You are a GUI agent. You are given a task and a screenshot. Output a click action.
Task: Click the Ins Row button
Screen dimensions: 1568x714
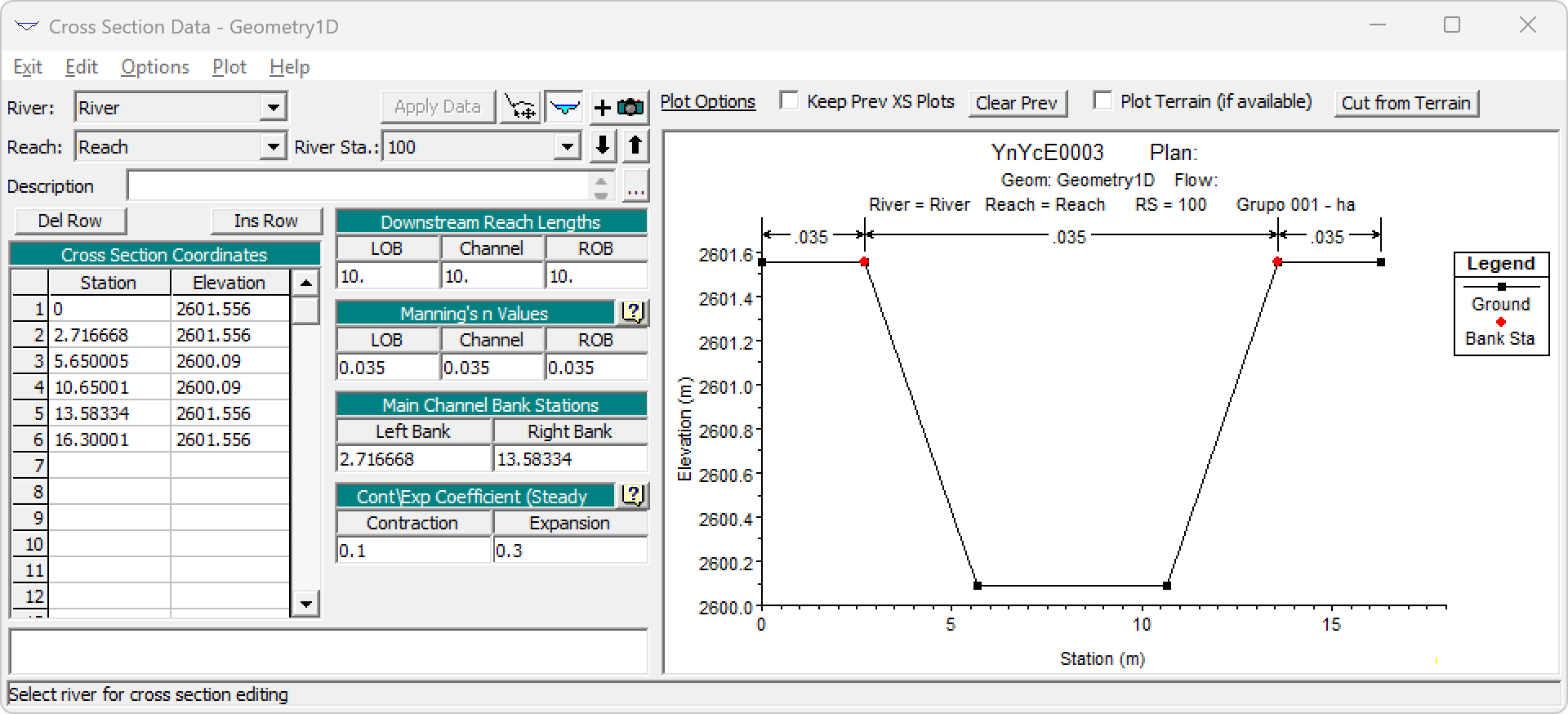tap(266, 221)
